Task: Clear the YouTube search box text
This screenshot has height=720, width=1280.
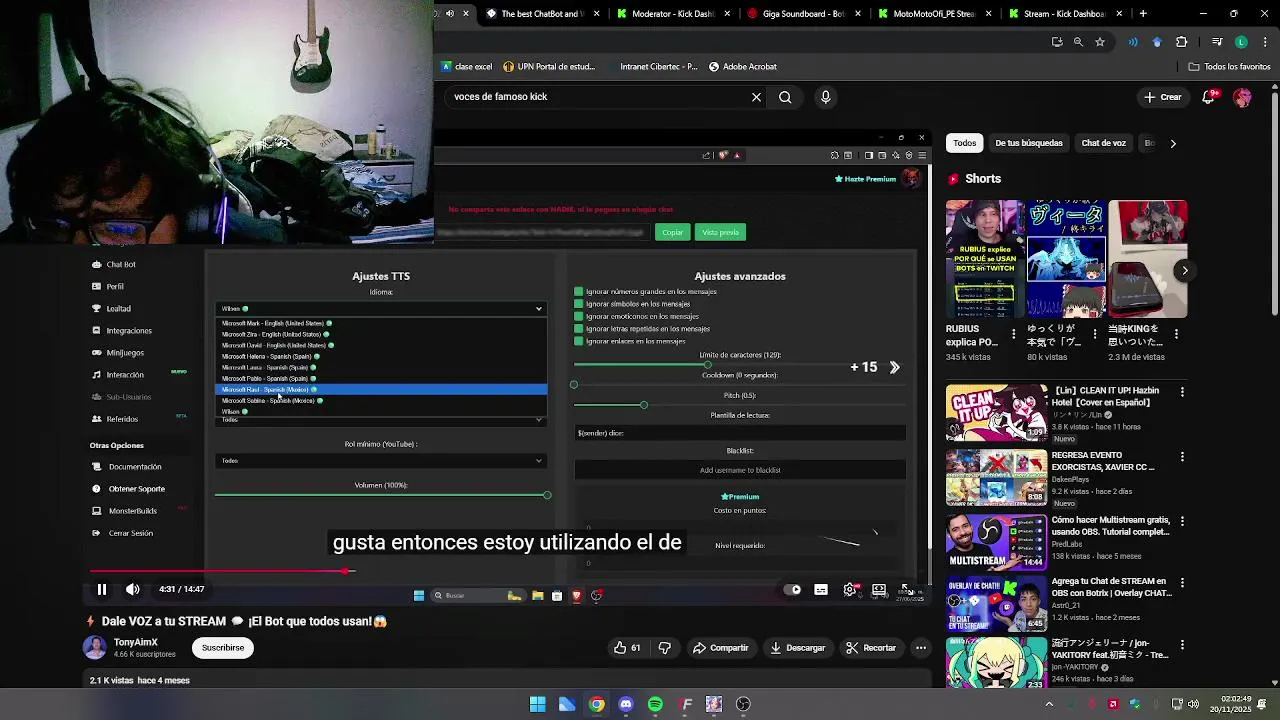Action: pyautogui.click(x=756, y=97)
